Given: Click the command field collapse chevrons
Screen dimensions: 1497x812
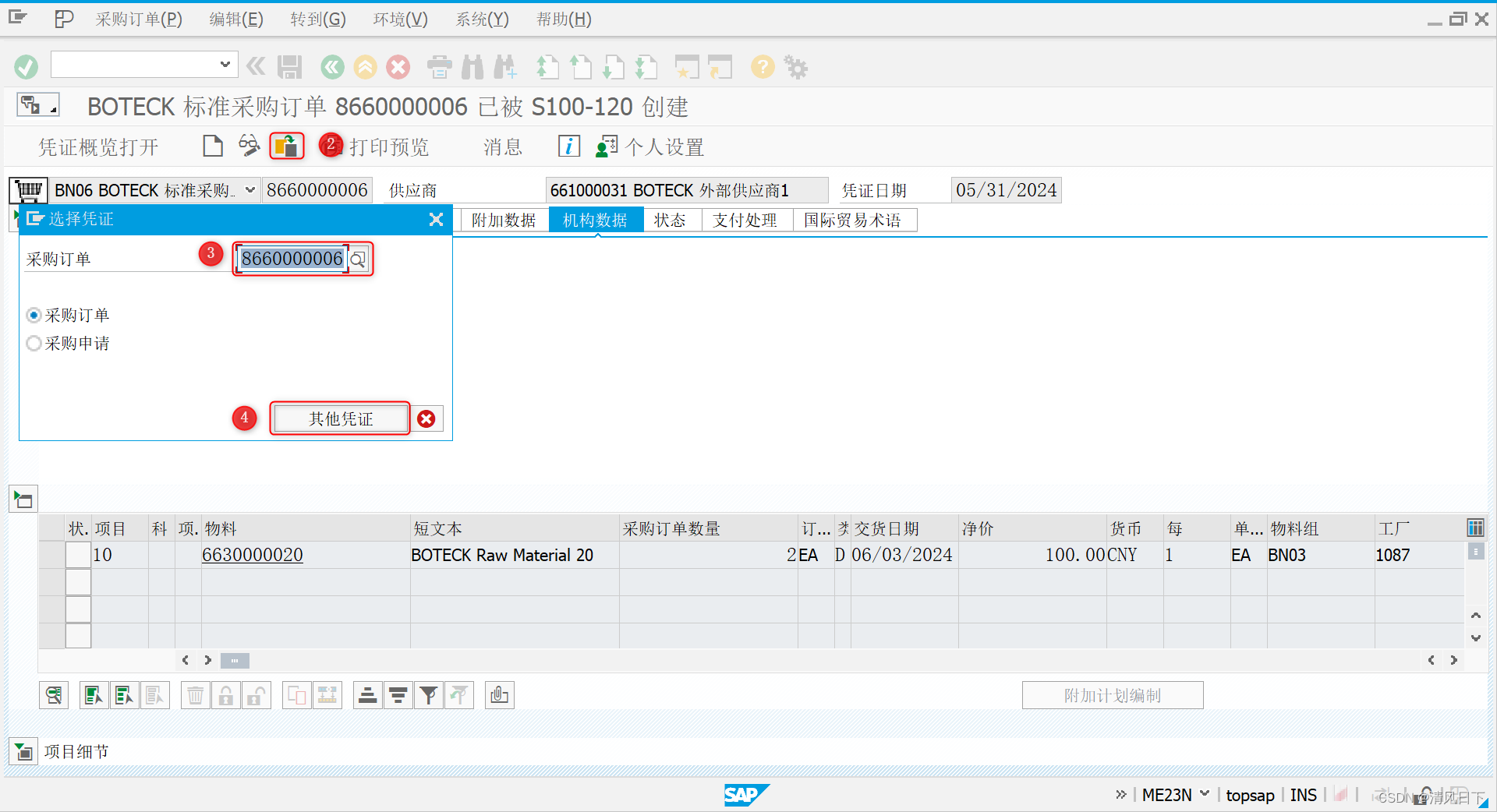Looking at the screenshot, I should (255, 66).
